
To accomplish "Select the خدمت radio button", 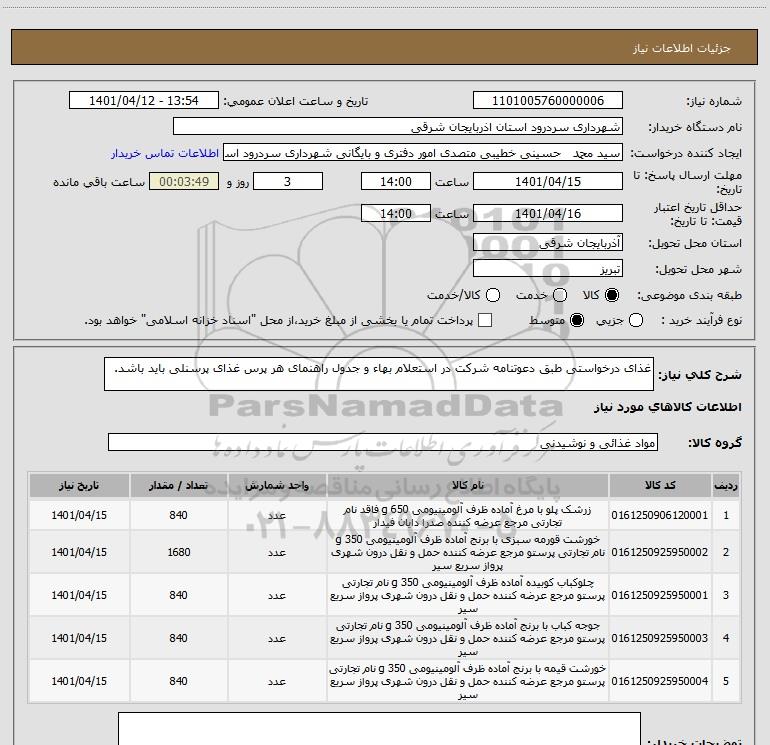I will (560, 295).
